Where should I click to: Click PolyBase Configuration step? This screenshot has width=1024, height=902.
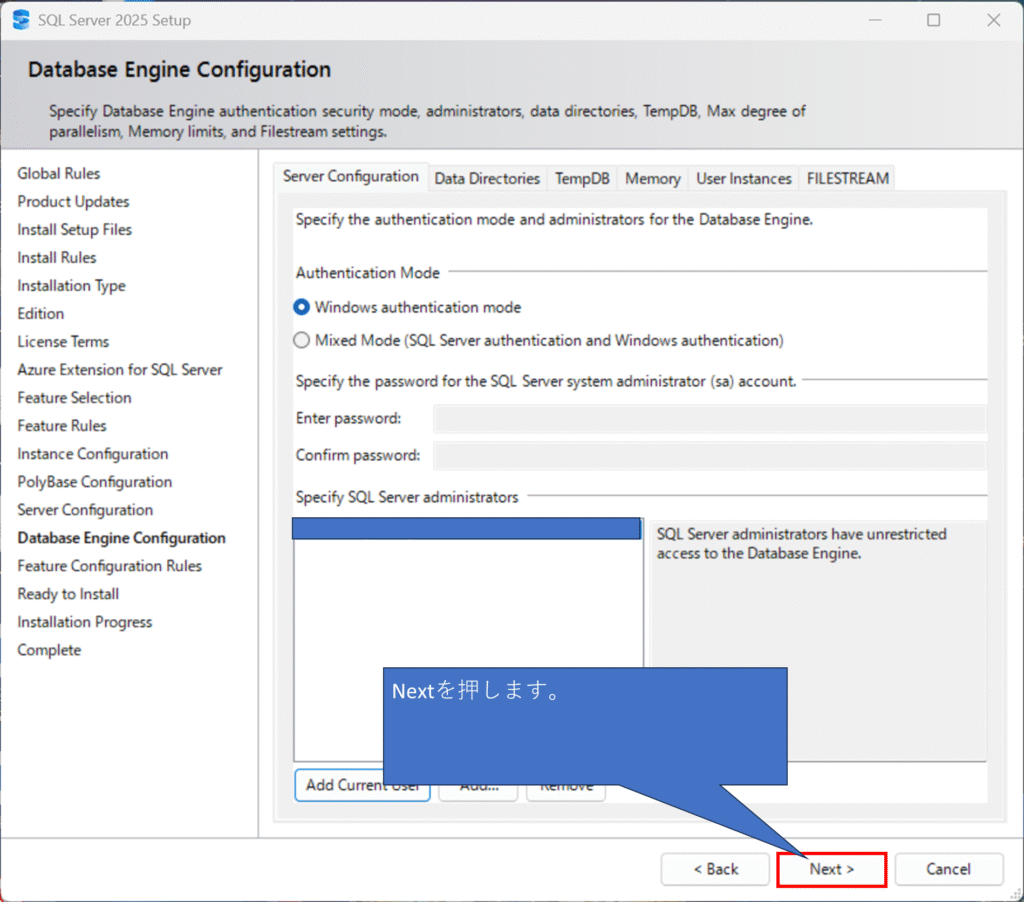tap(95, 483)
